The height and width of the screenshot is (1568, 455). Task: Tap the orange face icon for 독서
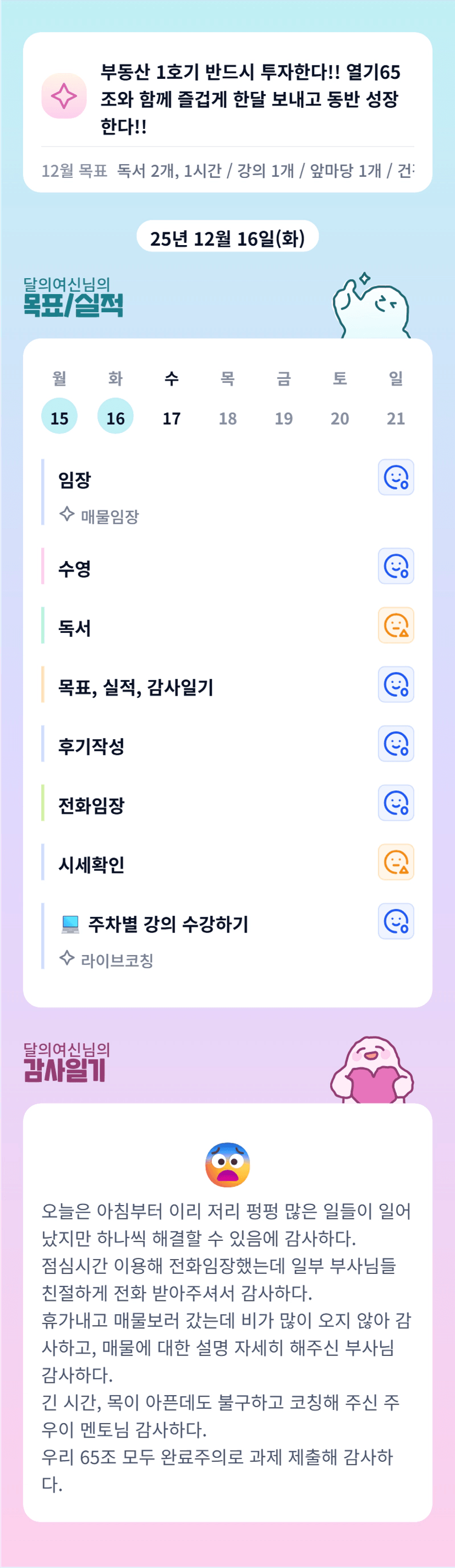tap(396, 625)
